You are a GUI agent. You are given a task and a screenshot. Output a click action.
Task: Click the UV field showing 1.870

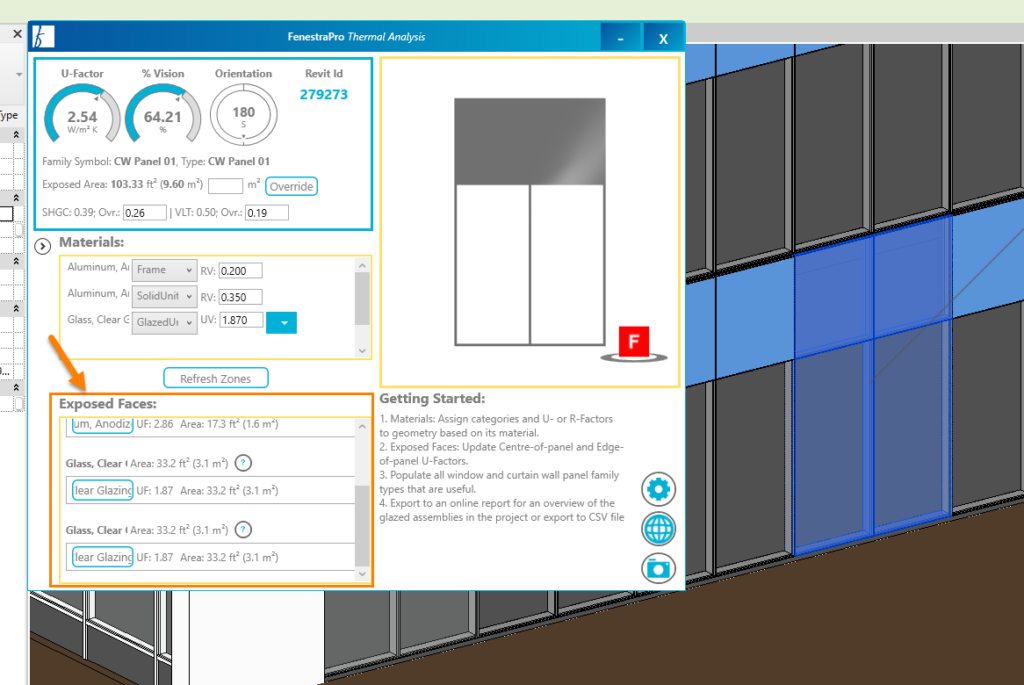pyautogui.click(x=241, y=321)
